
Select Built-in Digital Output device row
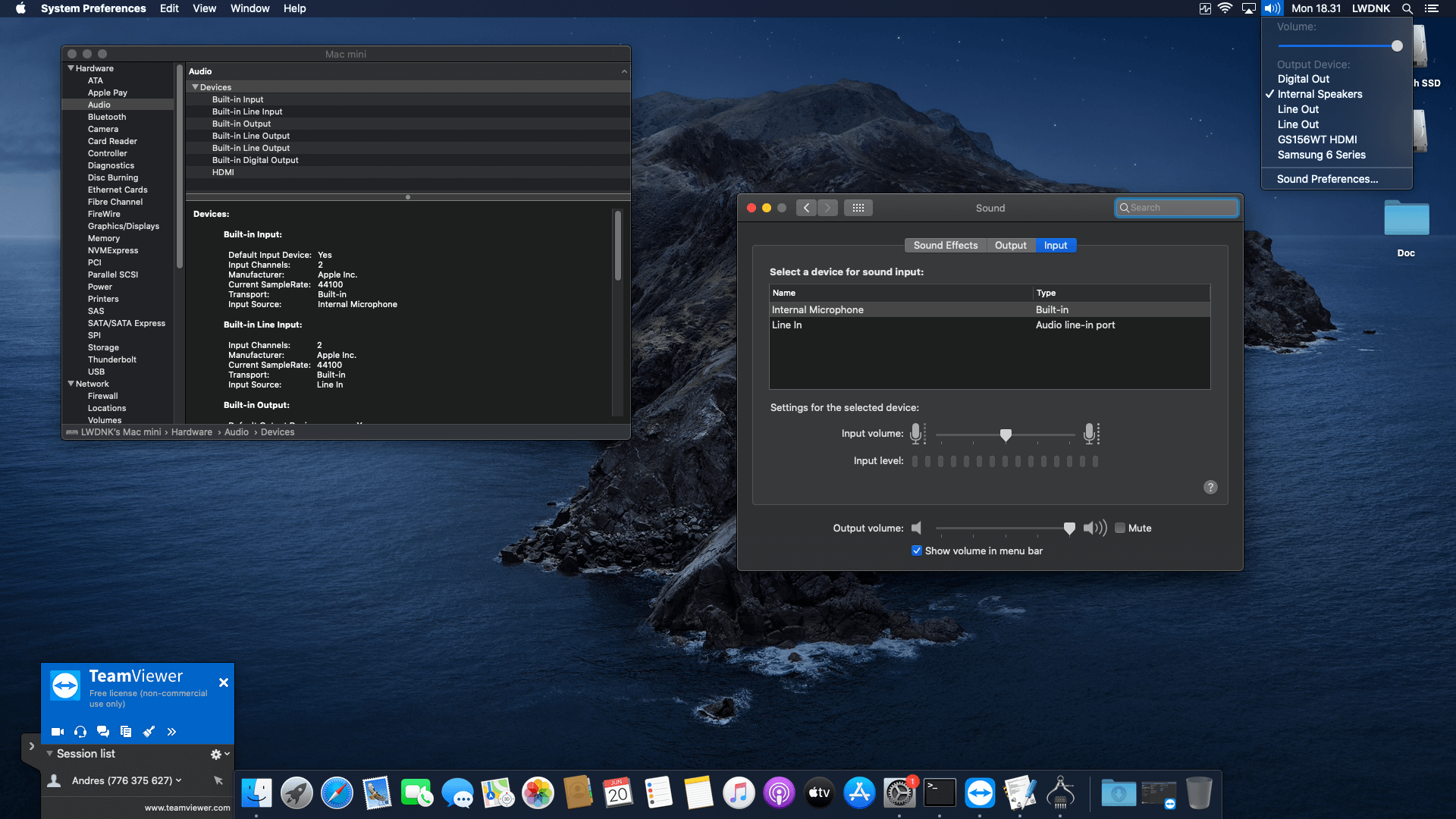point(408,160)
